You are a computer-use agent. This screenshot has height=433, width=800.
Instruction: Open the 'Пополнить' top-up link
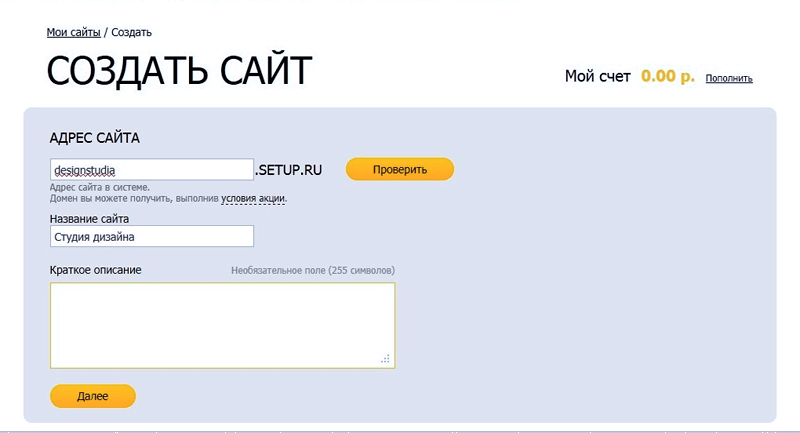coord(729,78)
